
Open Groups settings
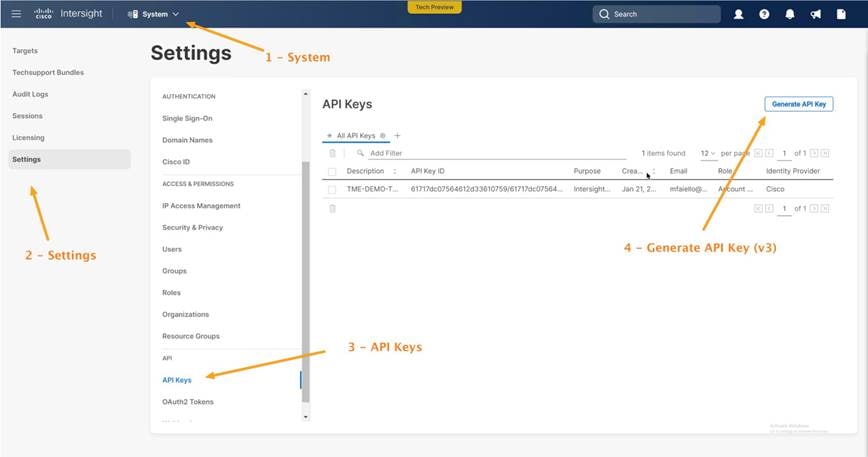tap(174, 271)
